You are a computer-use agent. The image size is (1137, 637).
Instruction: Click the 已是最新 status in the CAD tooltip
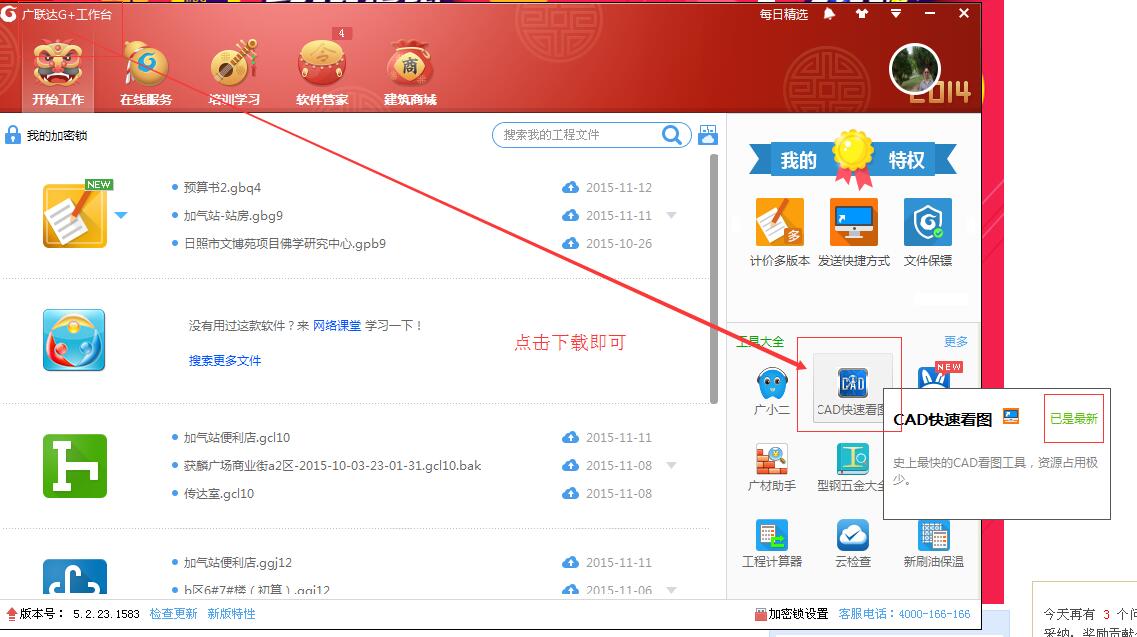pyautogui.click(x=1073, y=419)
